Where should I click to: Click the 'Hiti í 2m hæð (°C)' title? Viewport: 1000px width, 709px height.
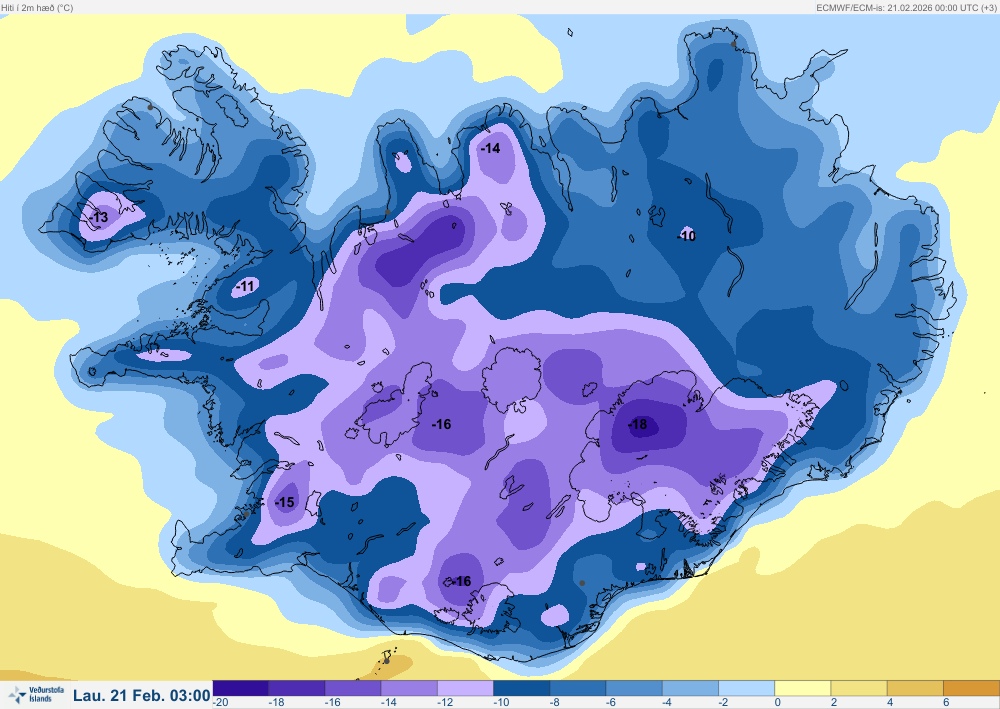37,8
